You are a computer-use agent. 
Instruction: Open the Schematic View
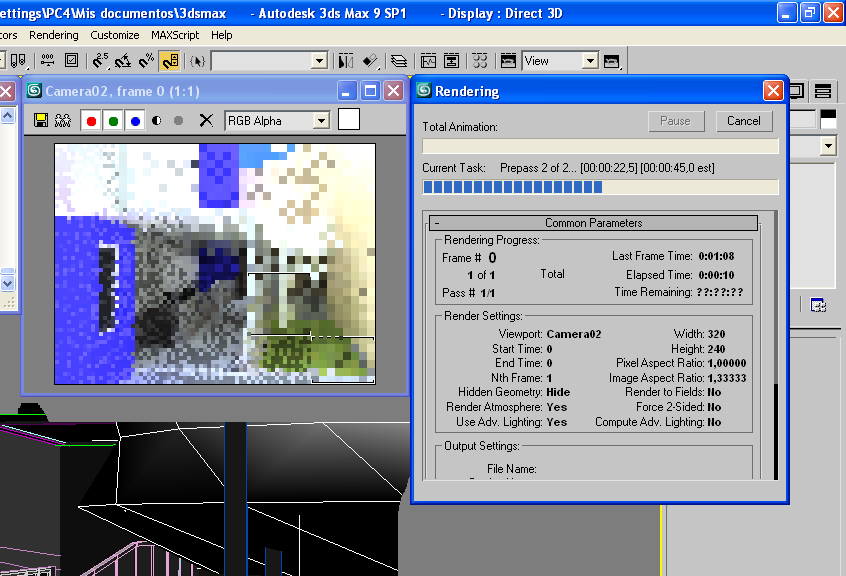(452, 61)
